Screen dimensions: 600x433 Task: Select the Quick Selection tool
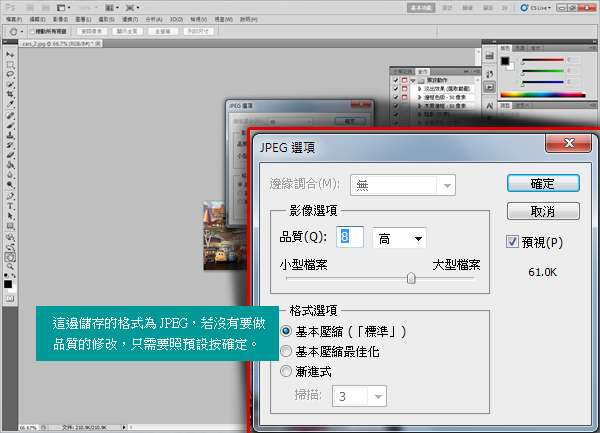tap(10, 85)
